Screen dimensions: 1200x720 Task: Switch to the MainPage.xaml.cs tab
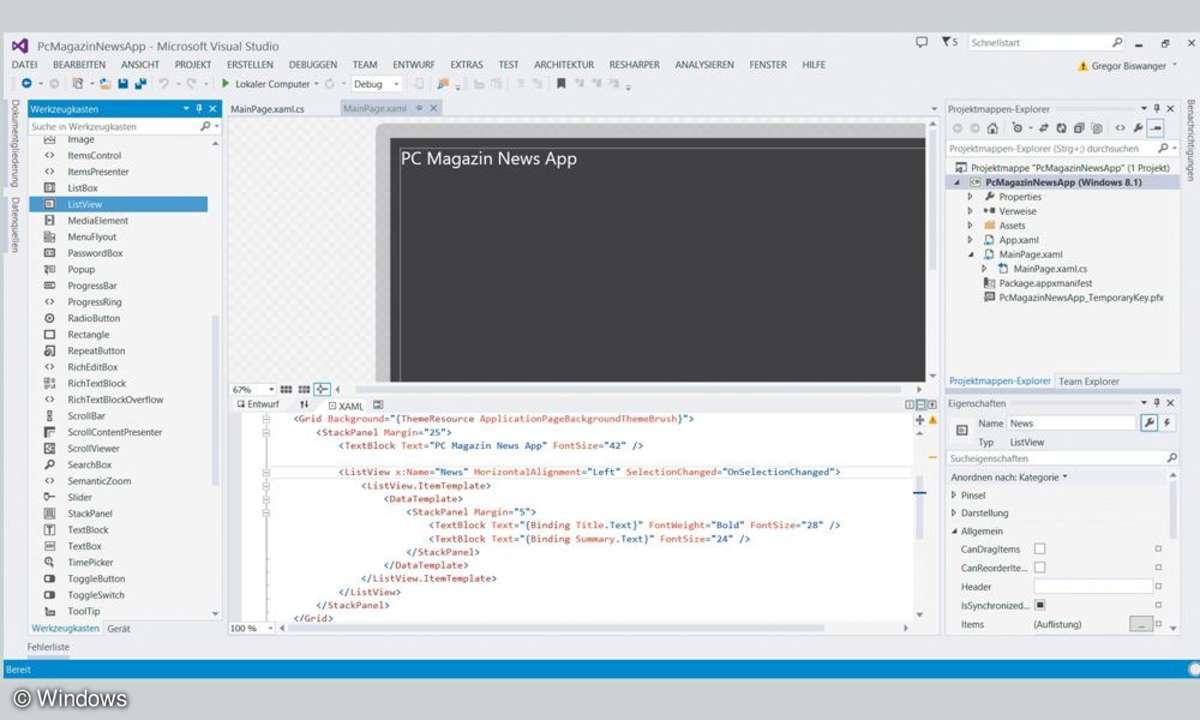(x=267, y=109)
